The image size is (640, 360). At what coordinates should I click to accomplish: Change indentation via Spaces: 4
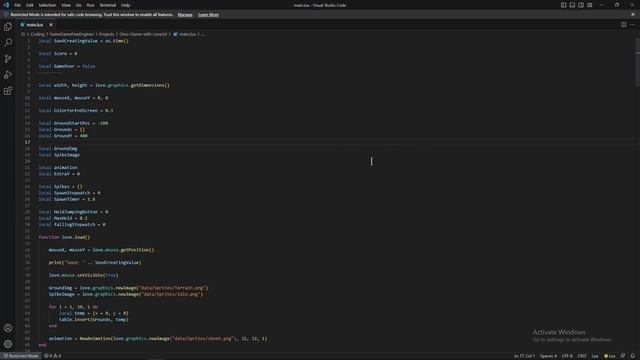point(548,356)
